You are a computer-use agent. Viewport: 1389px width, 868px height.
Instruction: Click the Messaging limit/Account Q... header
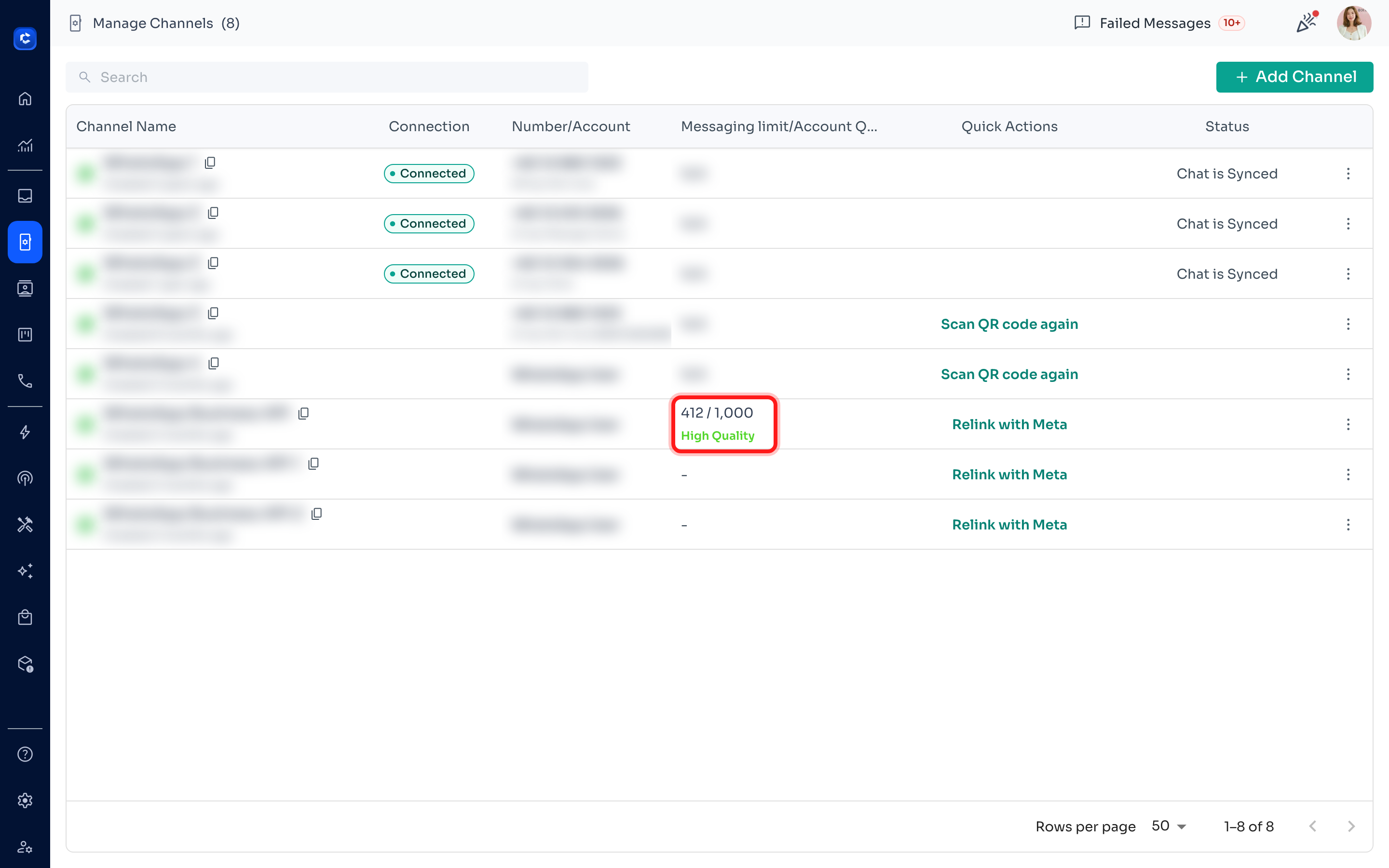779,126
